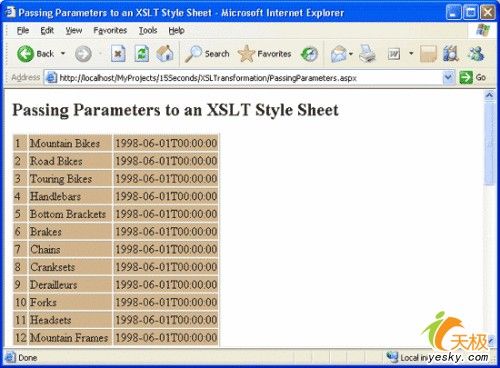Select the 'Chains' table cell
Screen dimensions: 500x368
[x=70, y=249]
